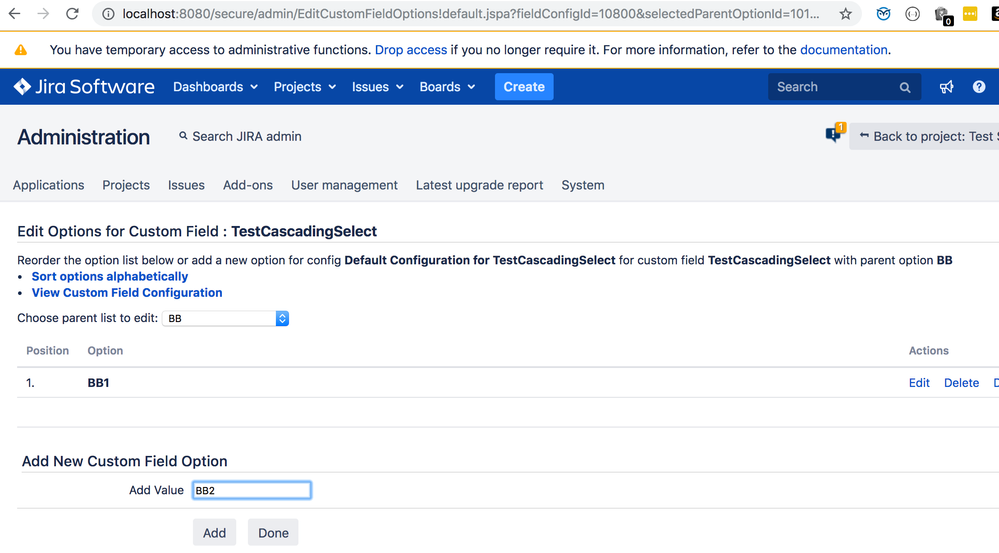The height and width of the screenshot is (553, 999).
Task: Click the Administration heading
Action: (83, 137)
